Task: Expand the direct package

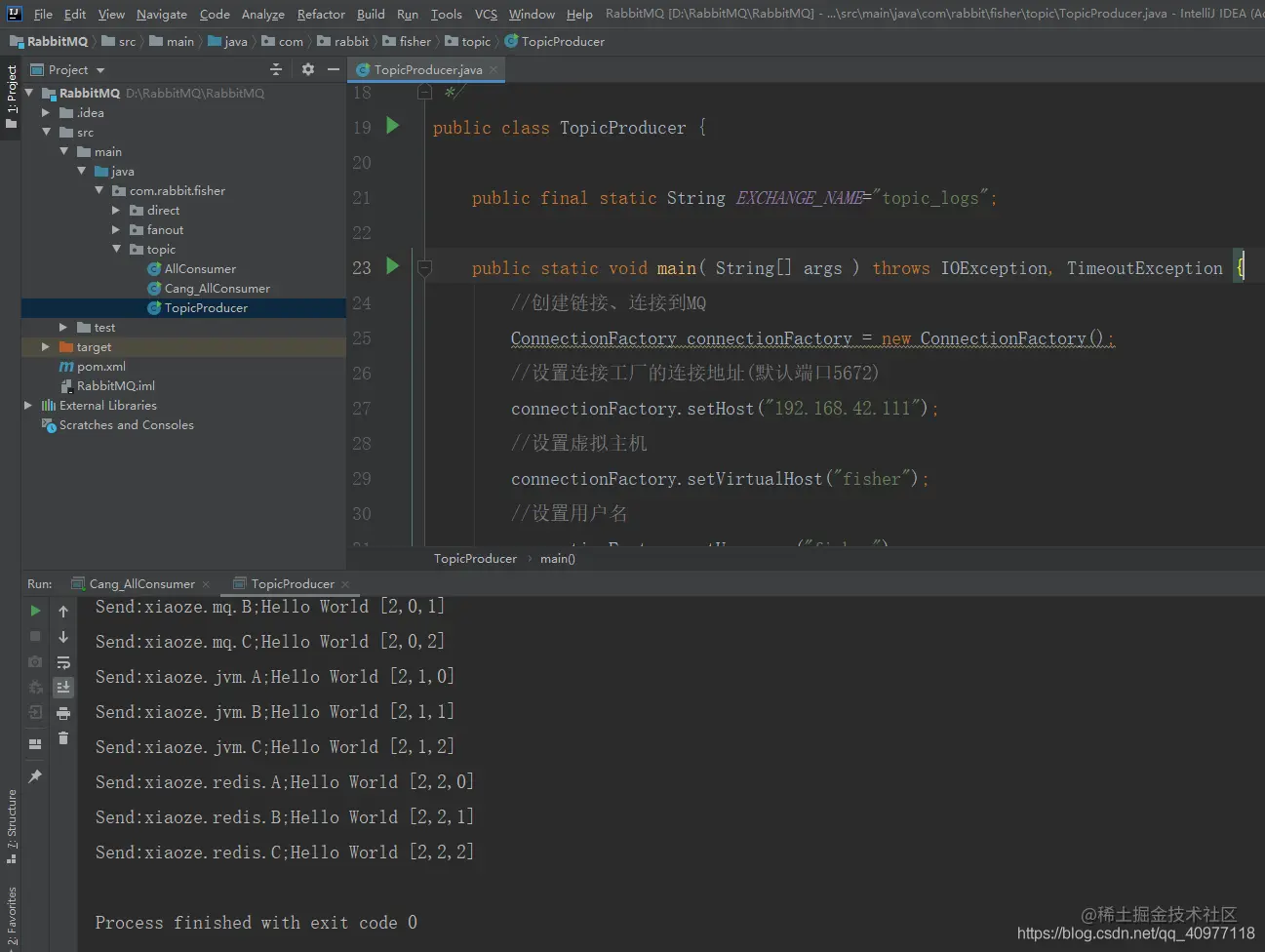Action: coord(116,210)
